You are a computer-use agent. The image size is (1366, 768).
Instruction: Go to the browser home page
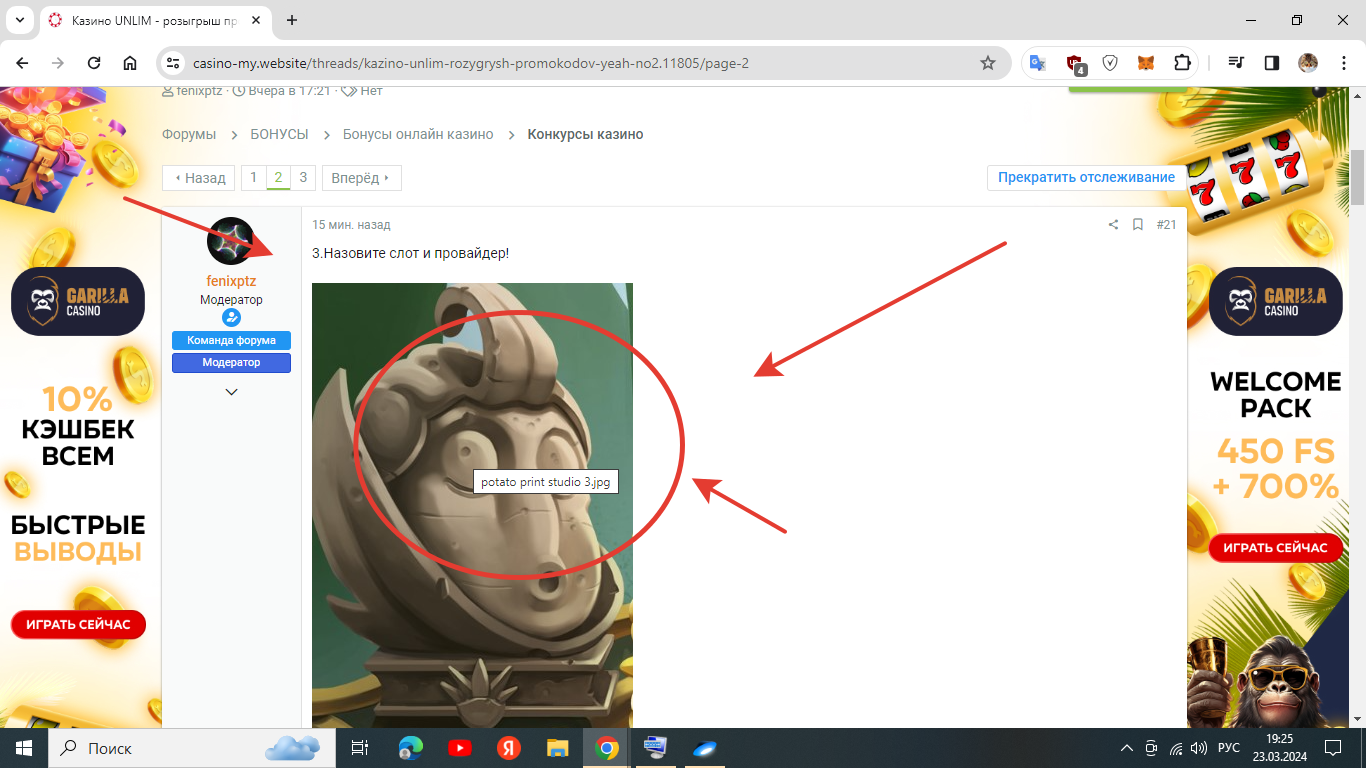tap(130, 63)
